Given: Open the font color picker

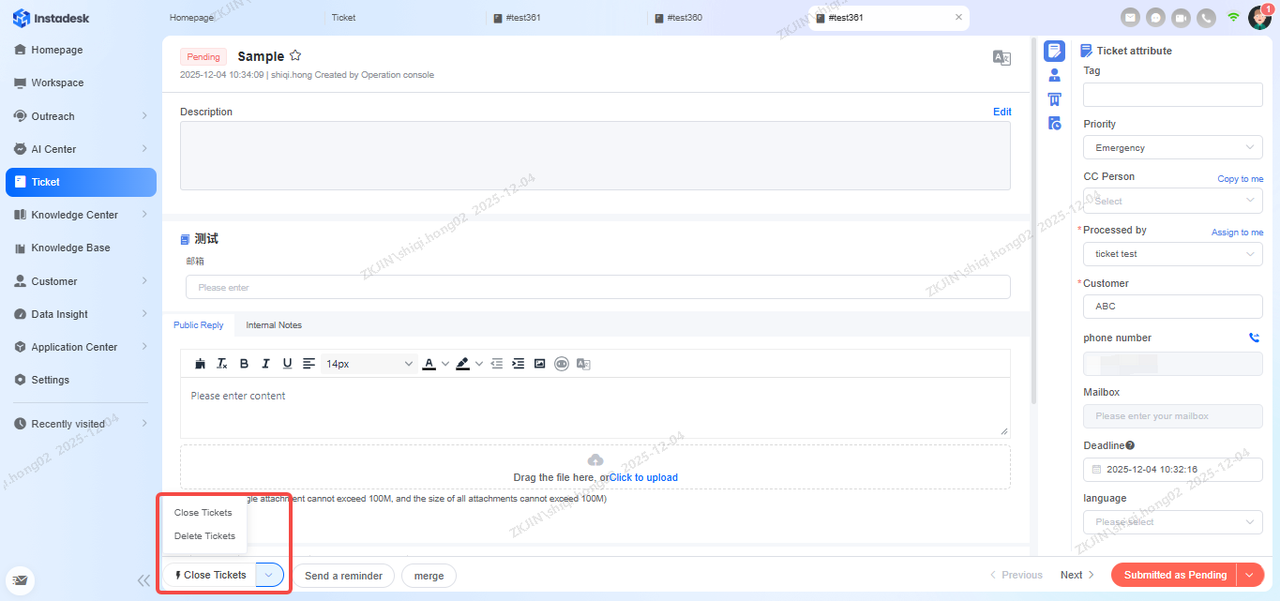Looking at the screenshot, I should pos(430,364).
